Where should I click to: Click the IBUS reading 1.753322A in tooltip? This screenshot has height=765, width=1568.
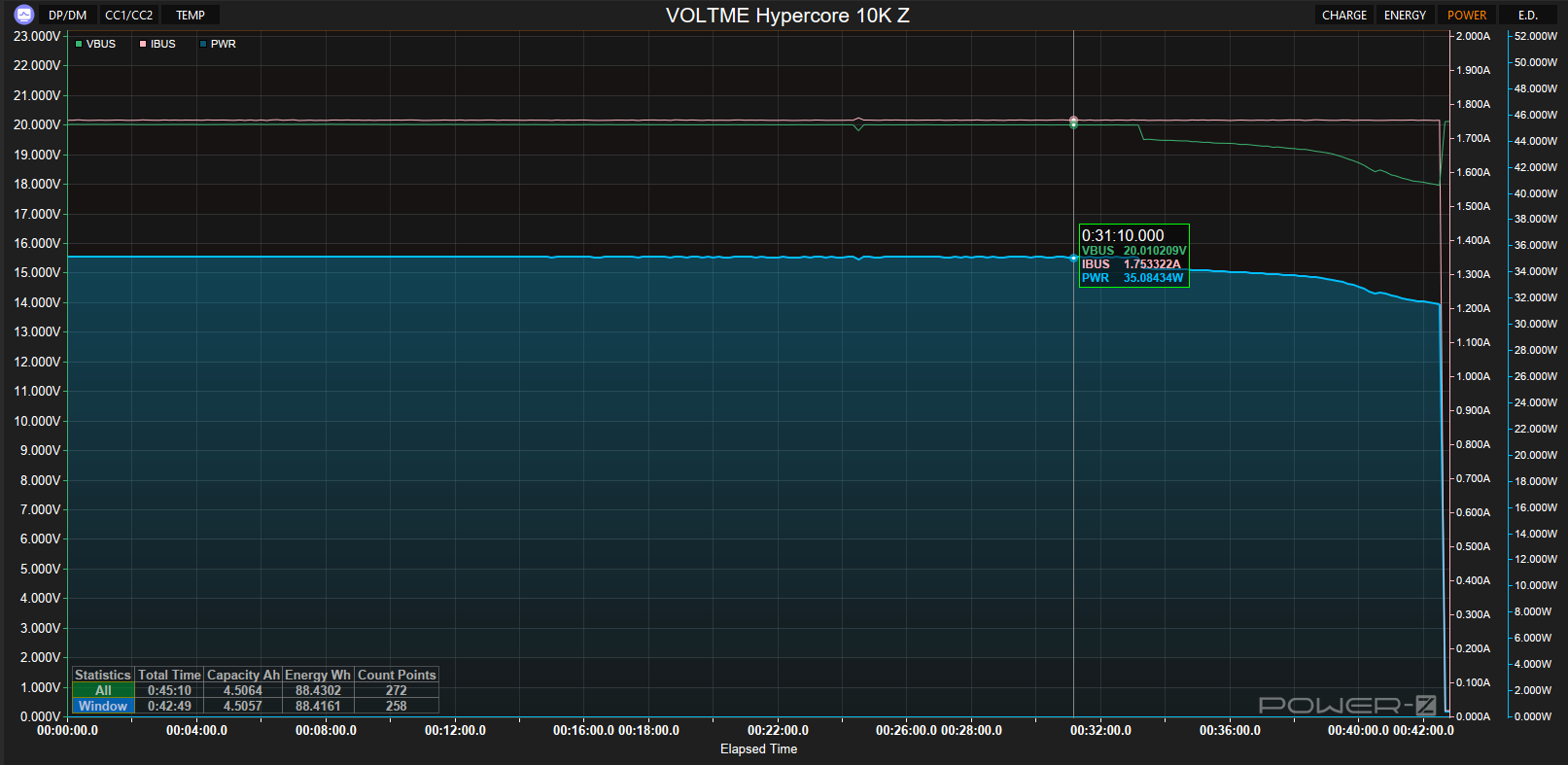coord(1152,264)
